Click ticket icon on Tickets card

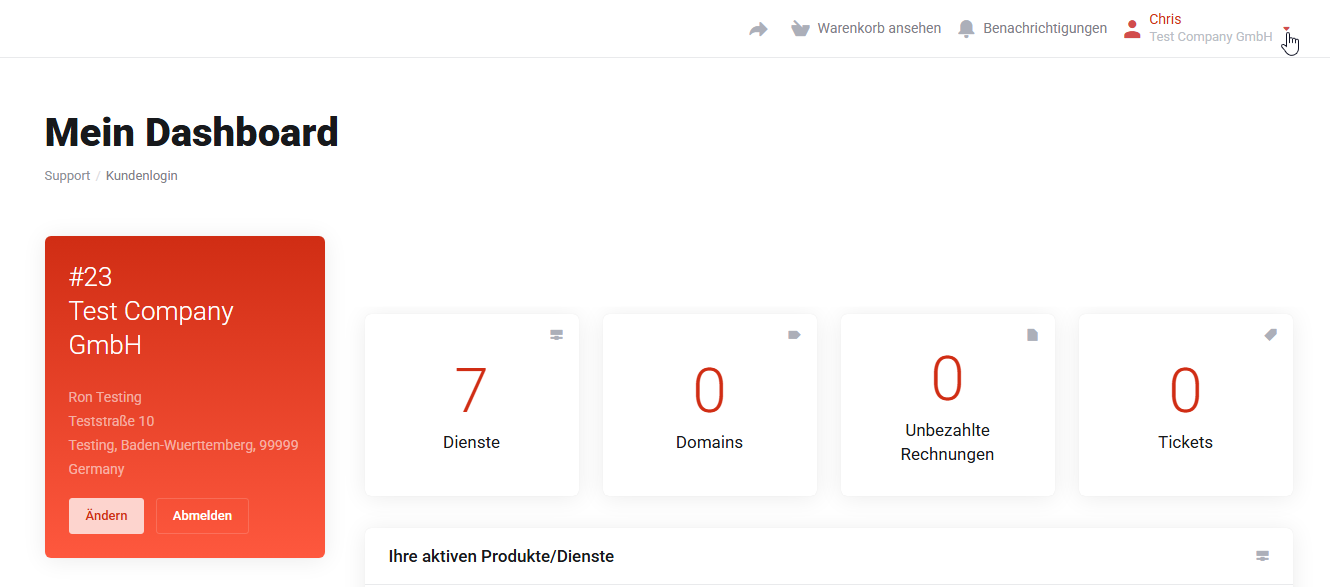tap(1271, 335)
